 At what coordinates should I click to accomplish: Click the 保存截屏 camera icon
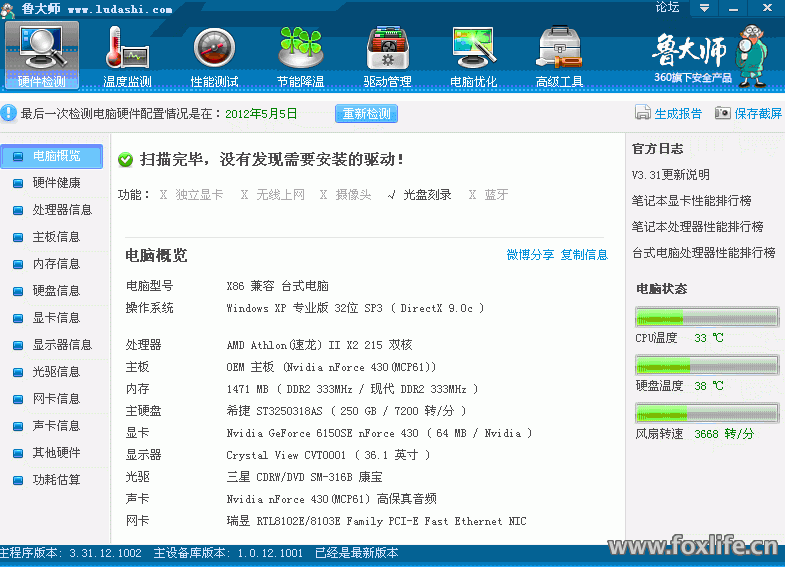(x=722, y=114)
